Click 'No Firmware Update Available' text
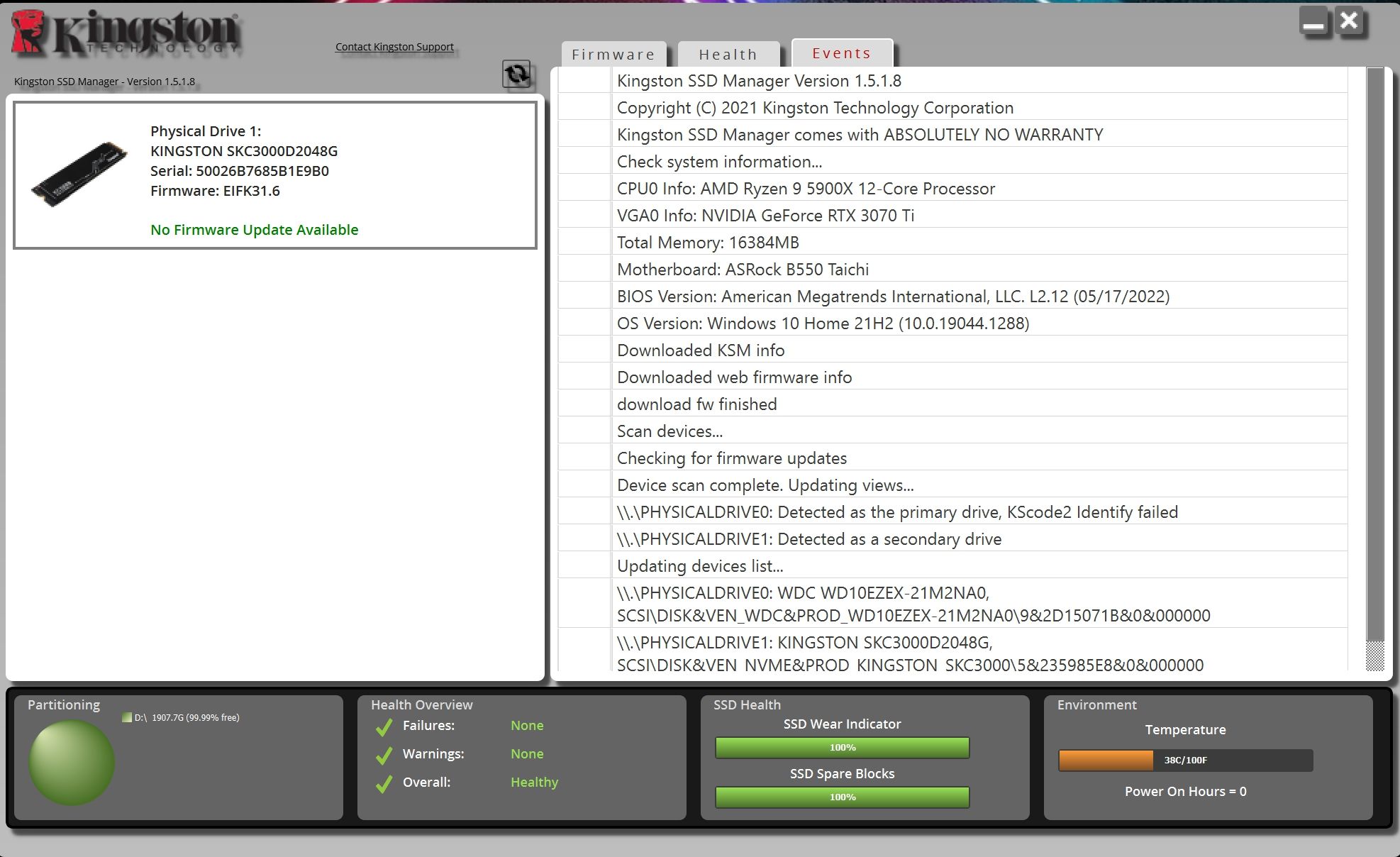This screenshot has height=857, width=1400. coord(255,230)
